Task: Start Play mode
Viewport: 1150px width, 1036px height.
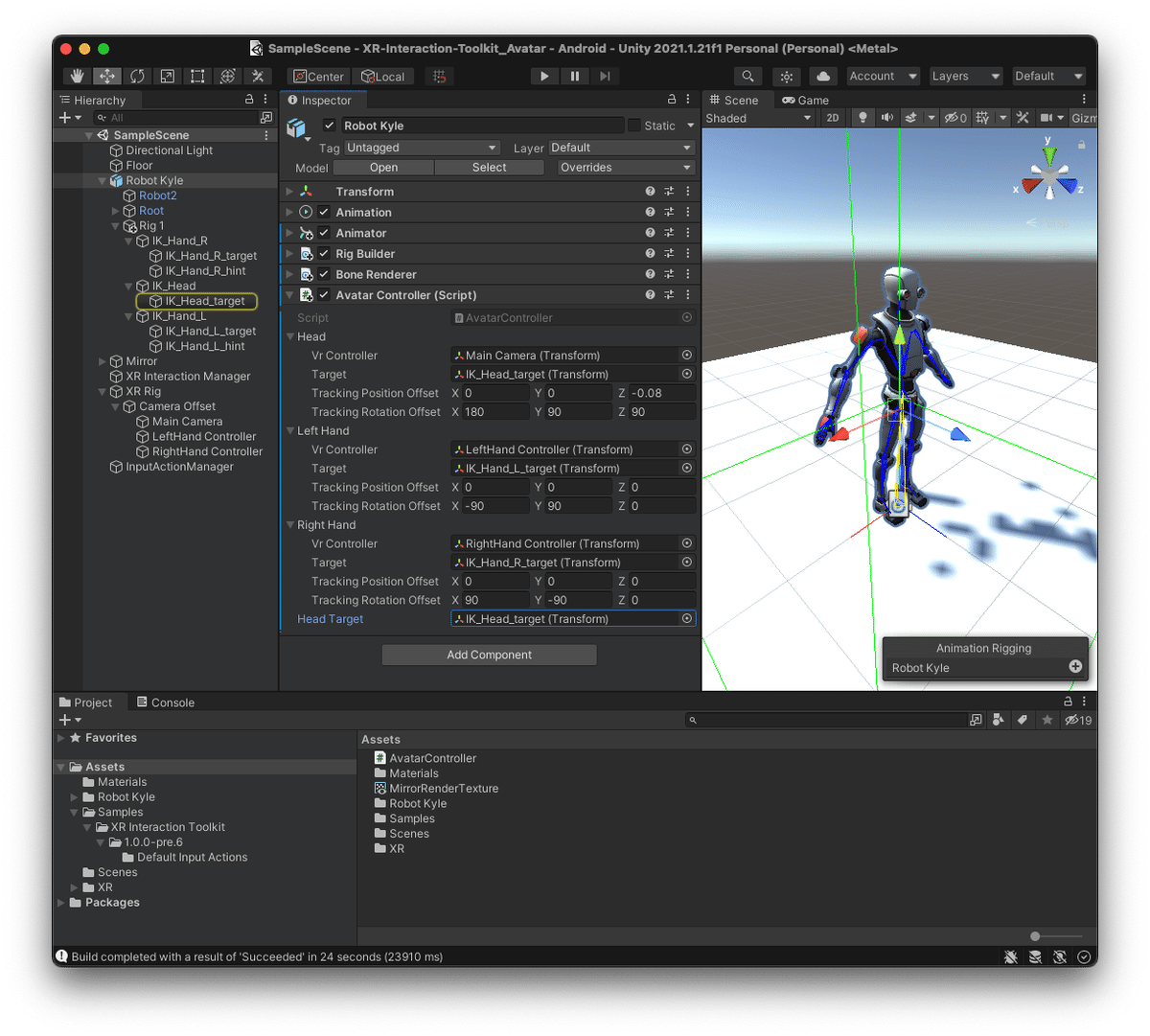Action: pos(544,76)
